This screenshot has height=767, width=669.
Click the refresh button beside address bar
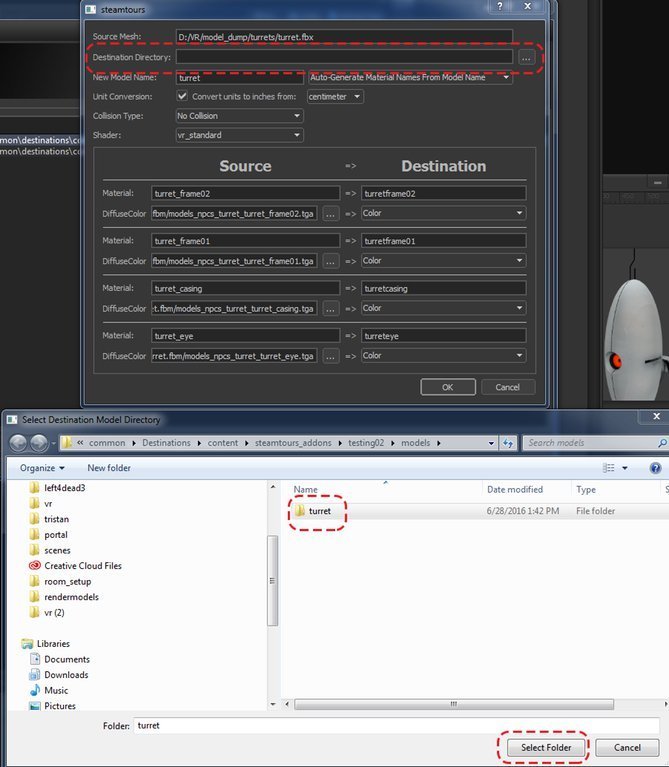(x=508, y=442)
